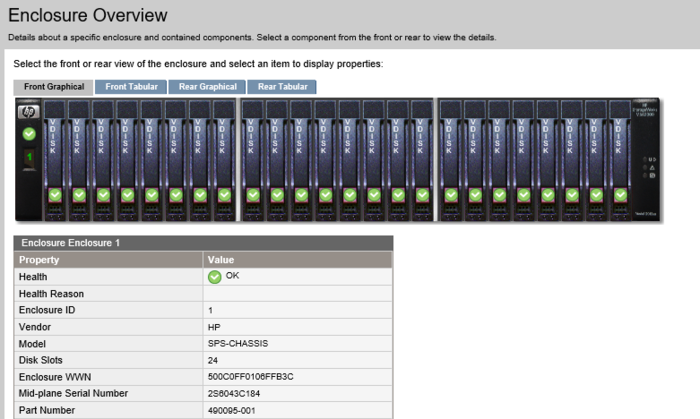Select the enclosure health check icon under HP logo
The height and width of the screenshot is (419, 700).
pos(29,134)
